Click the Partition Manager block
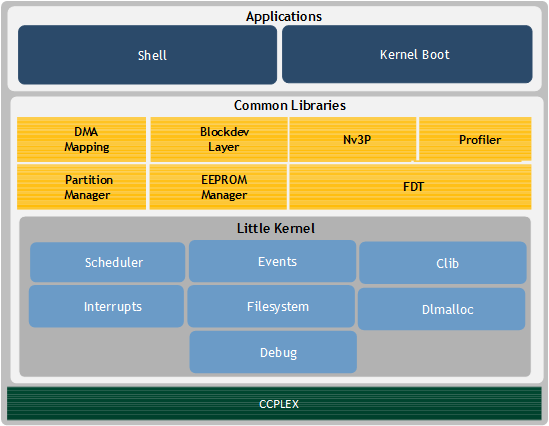Image resolution: width=549 pixels, height=426 pixels. (x=81, y=187)
